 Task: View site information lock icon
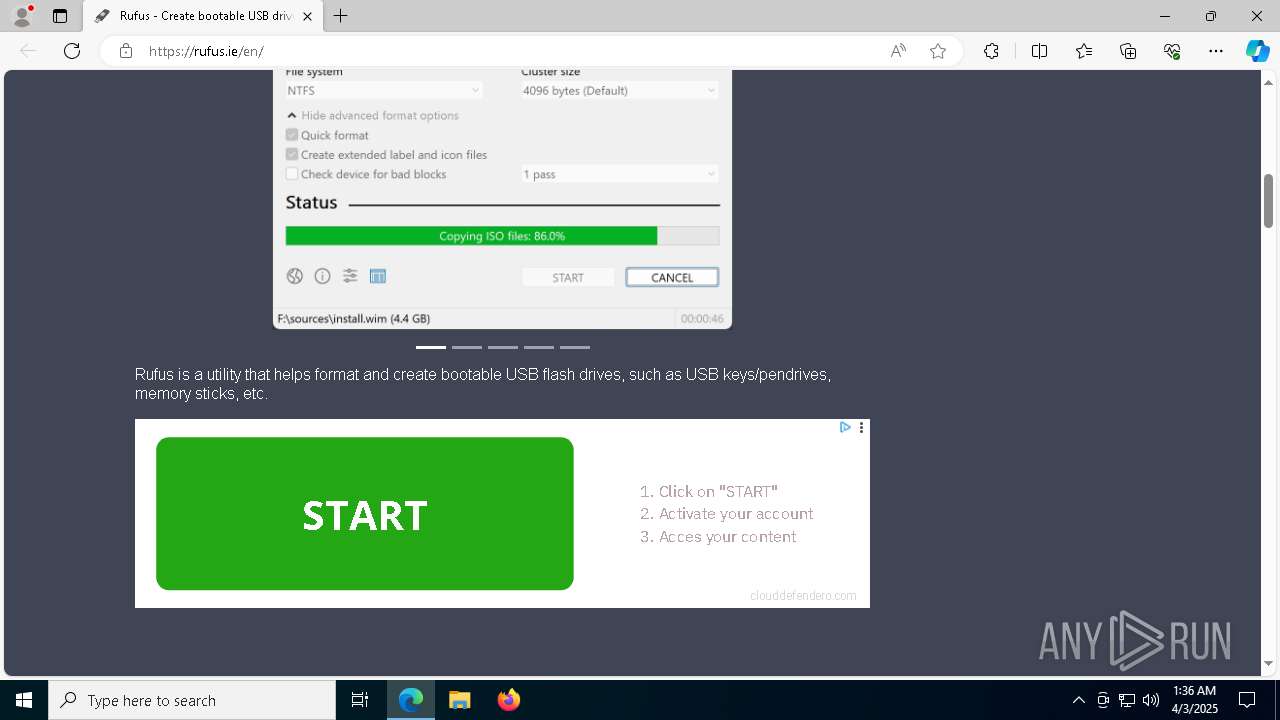pyautogui.click(x=126, y=51)
